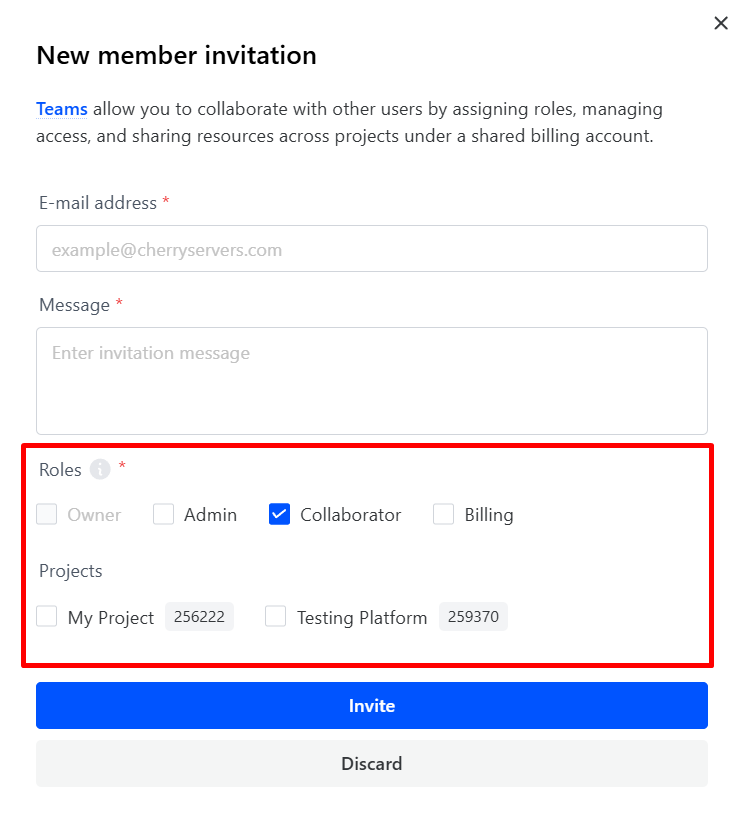Uncheck the Collaborator role checkbox
The width and height of the screenshot is (741, 826).
[x=280, y=515]
